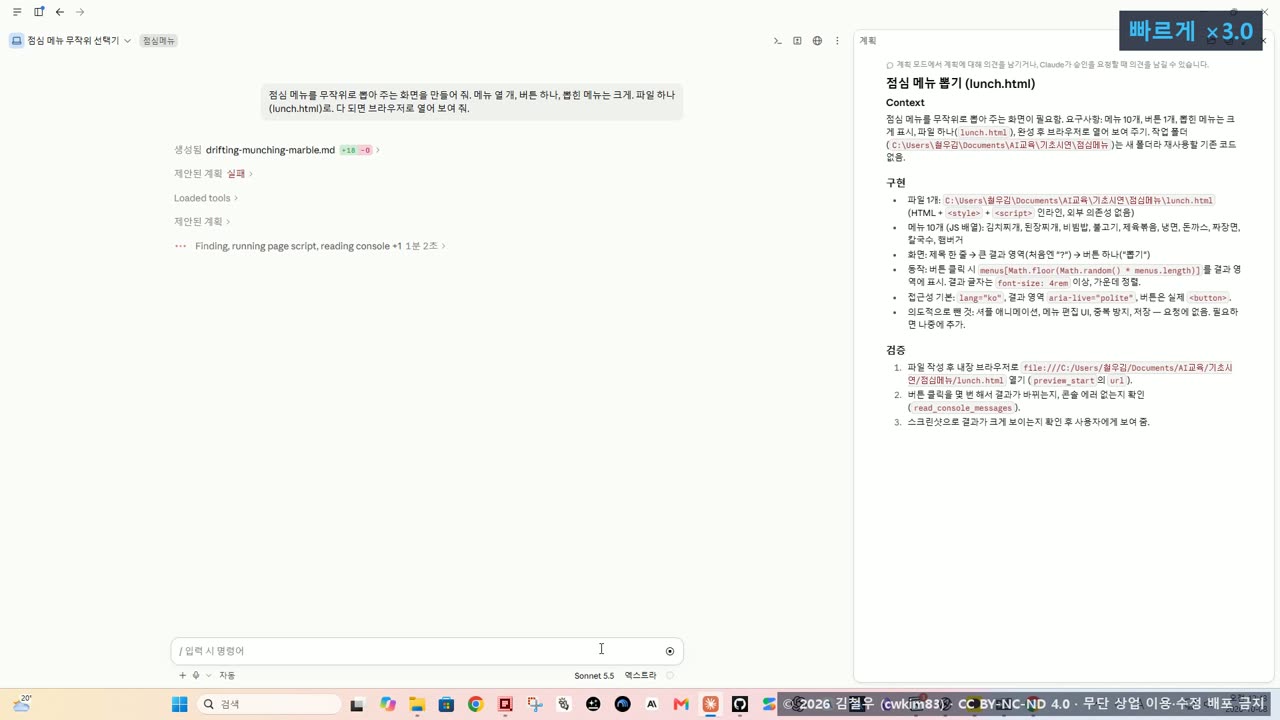Select the 계획 panel tab
Viewport: 1280px width, 720px height.
[868, 41]
